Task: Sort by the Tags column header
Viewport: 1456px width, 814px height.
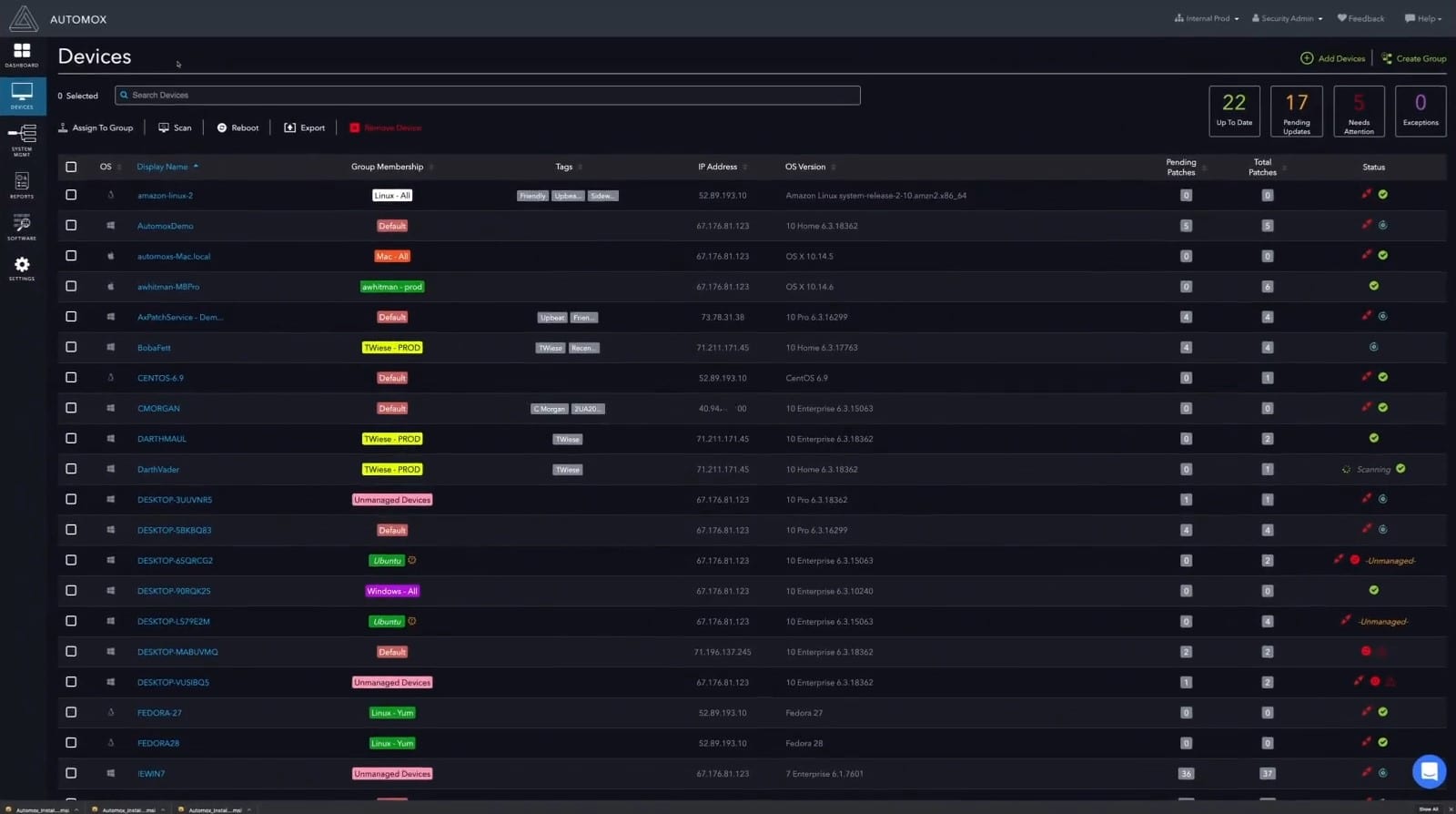Action: (x=569, y=167)
